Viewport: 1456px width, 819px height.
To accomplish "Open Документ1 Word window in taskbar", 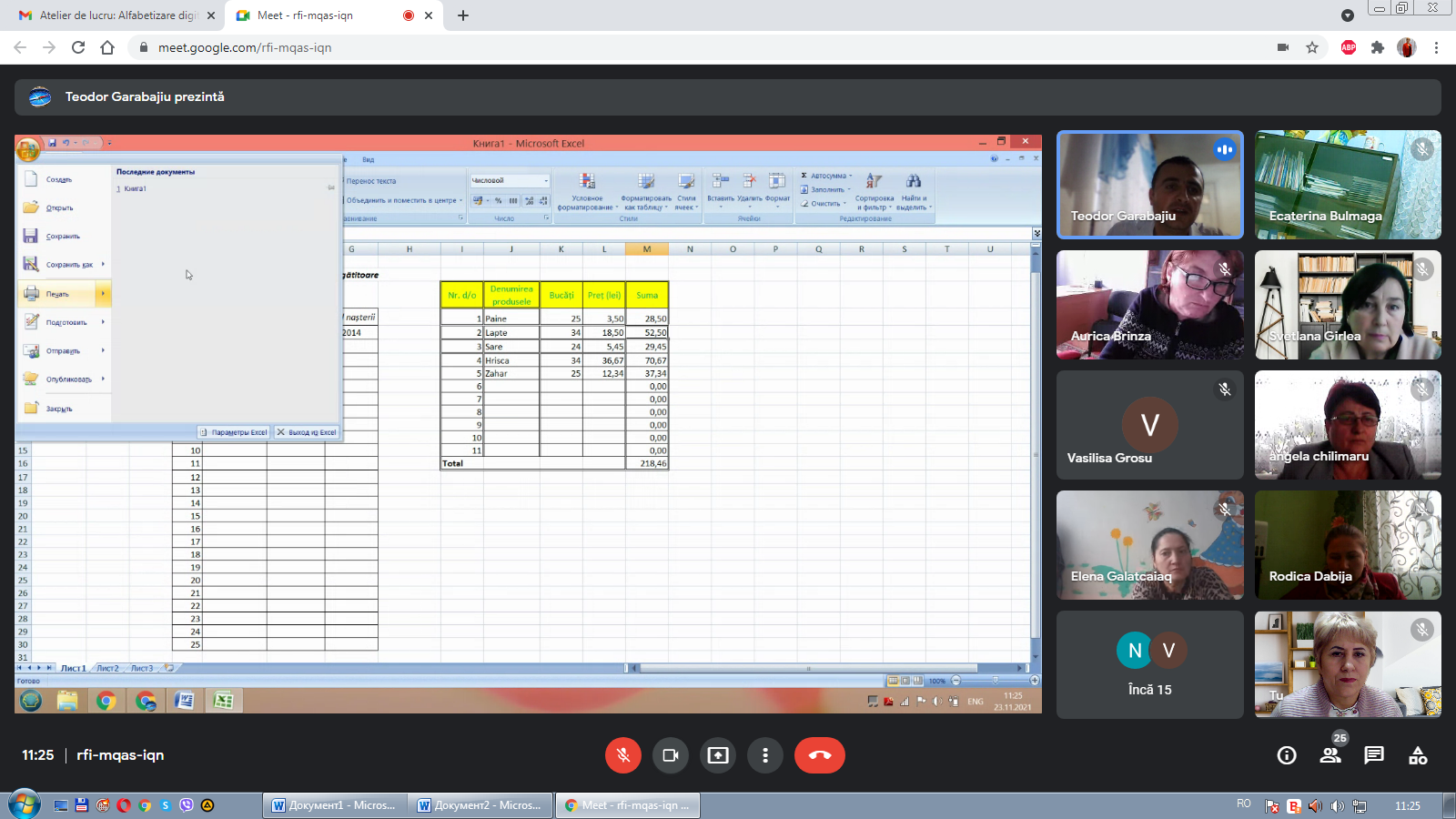I will click(x=335, y=805).
